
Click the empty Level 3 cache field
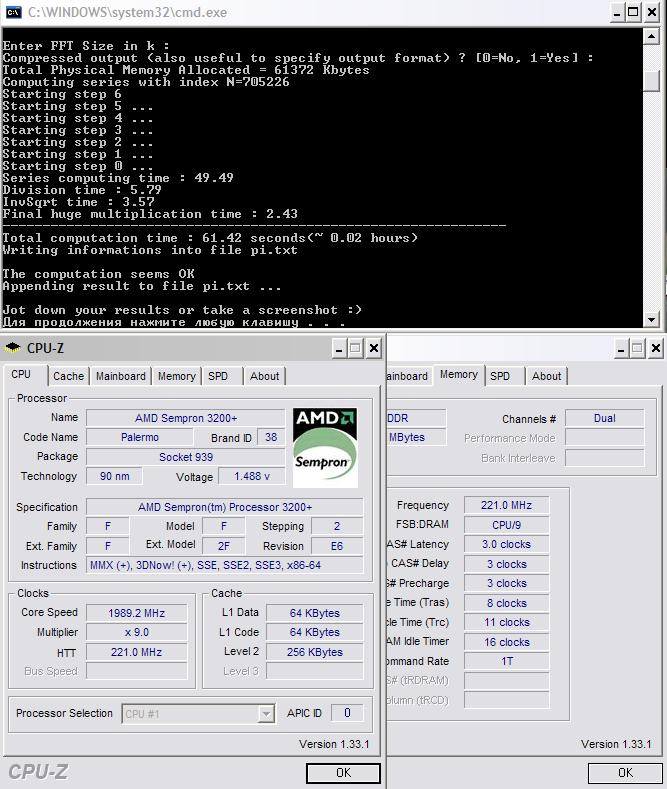tap(314, 671)
